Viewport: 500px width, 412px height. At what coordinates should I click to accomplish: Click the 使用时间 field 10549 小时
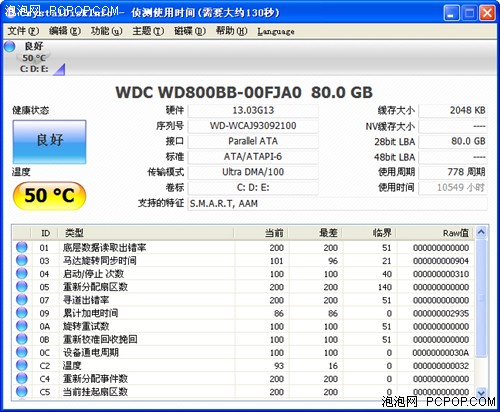[453, 188]
